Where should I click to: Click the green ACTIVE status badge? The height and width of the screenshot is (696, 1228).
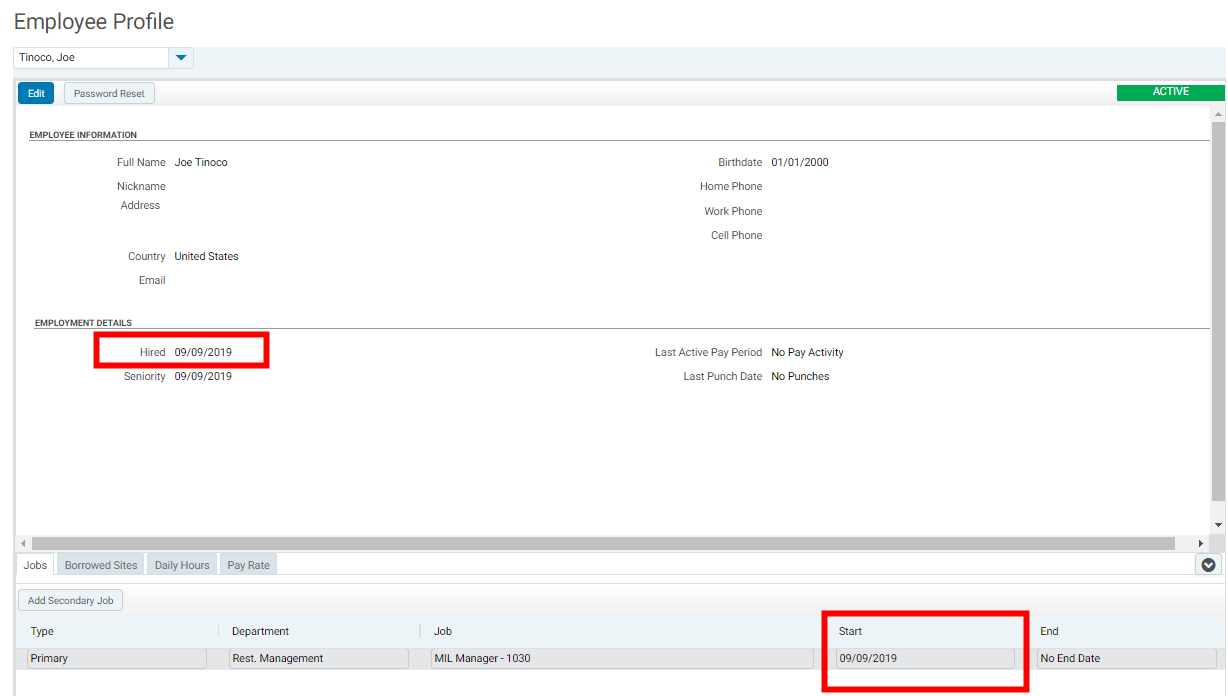click(1170, 92)
